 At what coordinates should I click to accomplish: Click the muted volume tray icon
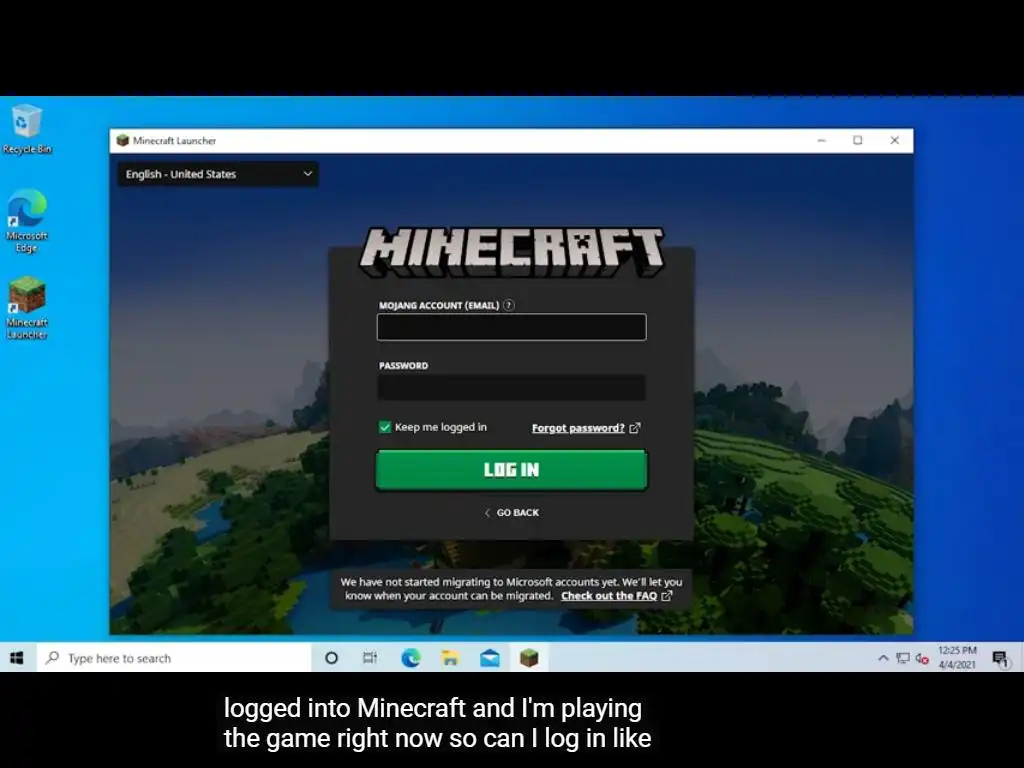(x=921, y=658)
